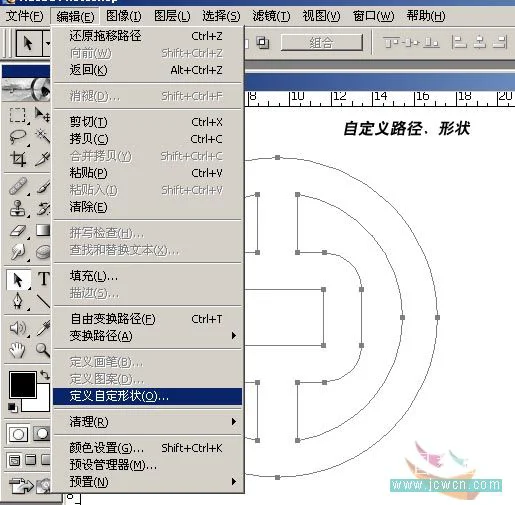This screenshot has width=515, height=505.
Task: Select the Type tool
Action: point(43,279)
